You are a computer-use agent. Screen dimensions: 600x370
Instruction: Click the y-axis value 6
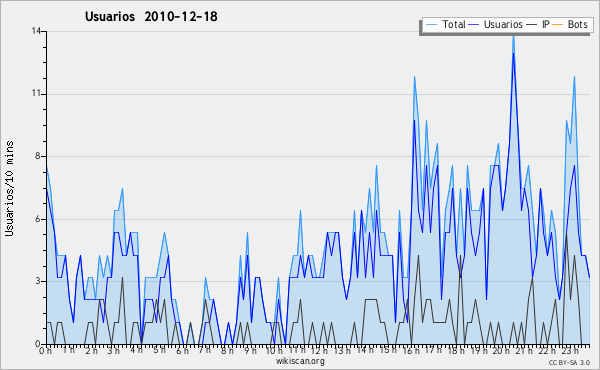[38, 219]
